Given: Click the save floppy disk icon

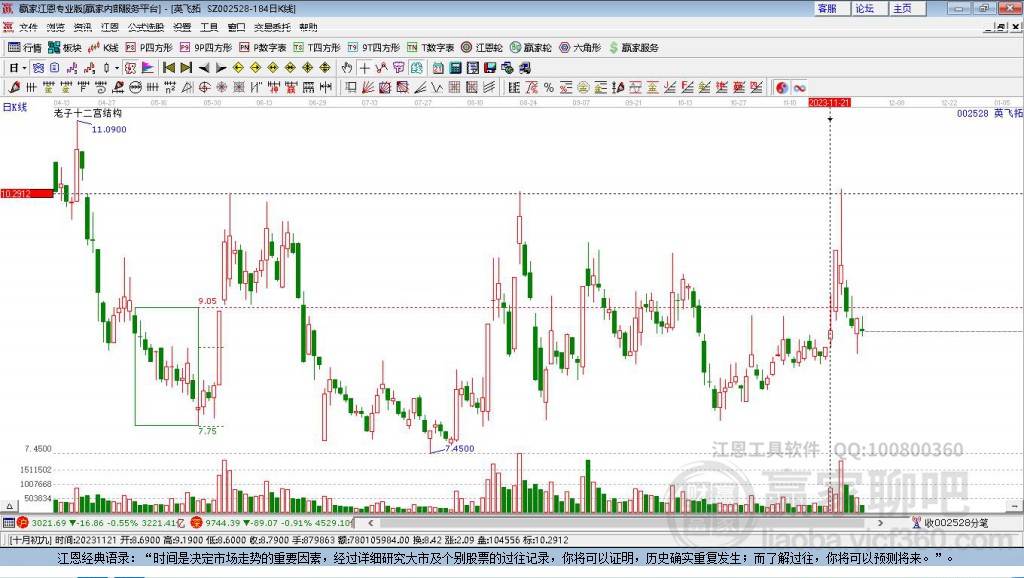Looking at the screenshot, I should click(490, 68).
